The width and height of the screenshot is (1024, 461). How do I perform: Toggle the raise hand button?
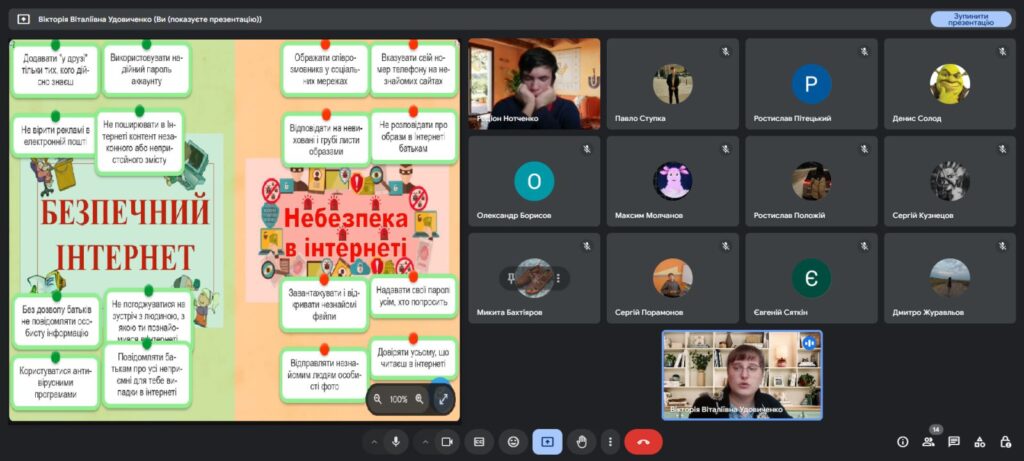point(580,441)
